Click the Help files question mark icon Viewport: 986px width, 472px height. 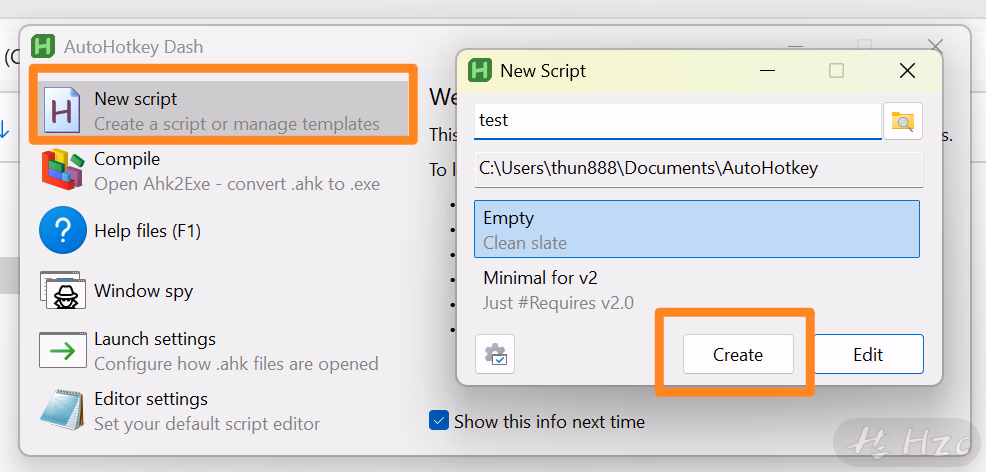(x=63, y=230)
